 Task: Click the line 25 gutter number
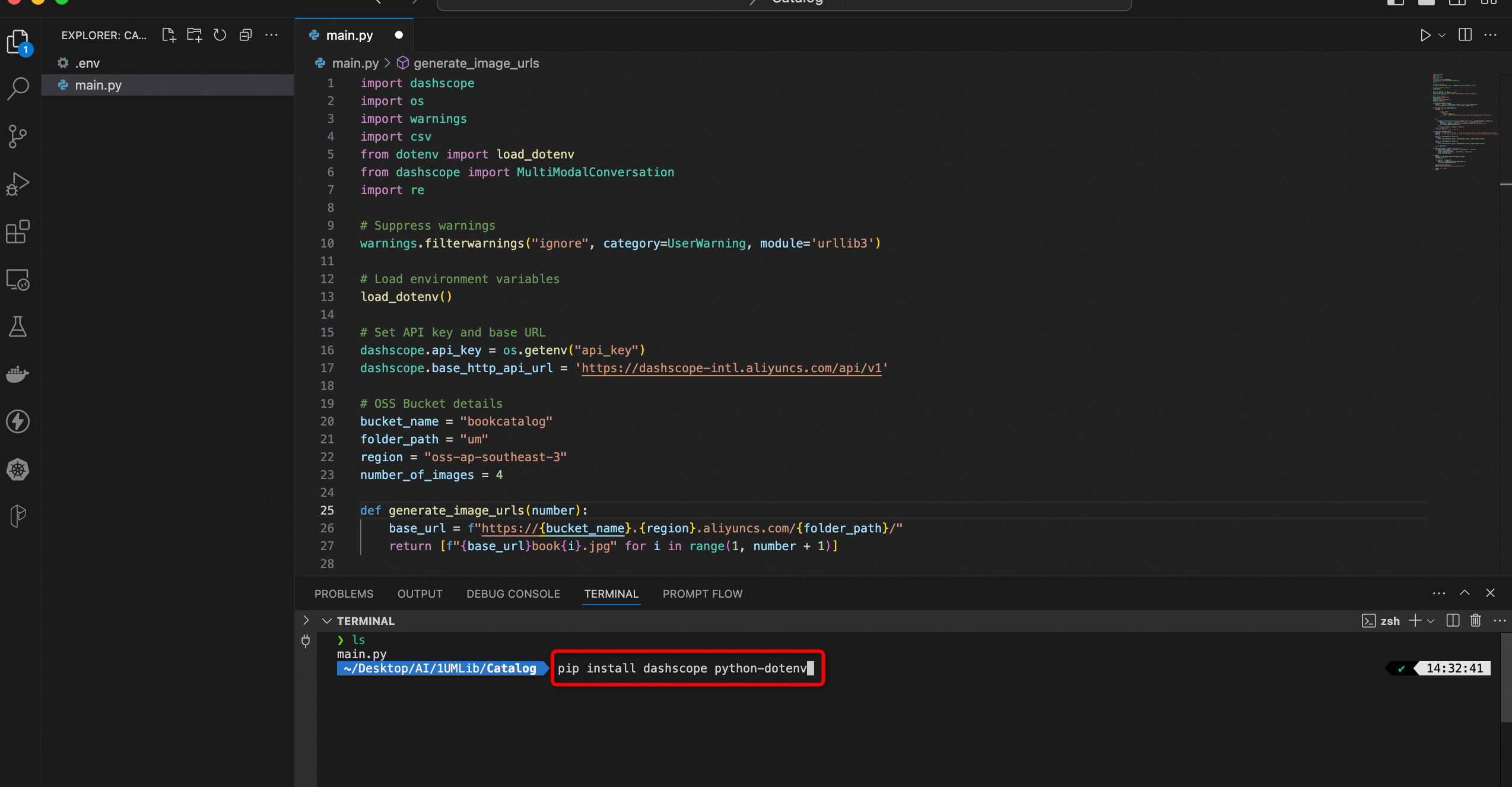[327, 510]
